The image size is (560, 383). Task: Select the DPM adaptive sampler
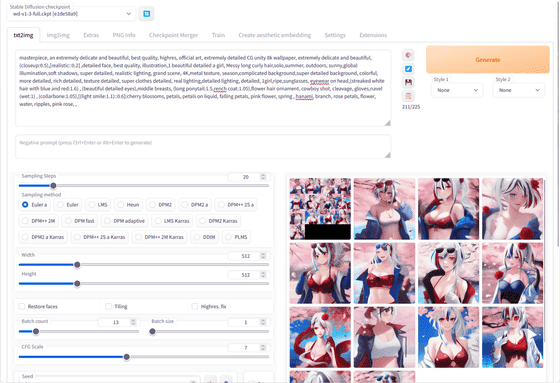[x=124, y=221]
